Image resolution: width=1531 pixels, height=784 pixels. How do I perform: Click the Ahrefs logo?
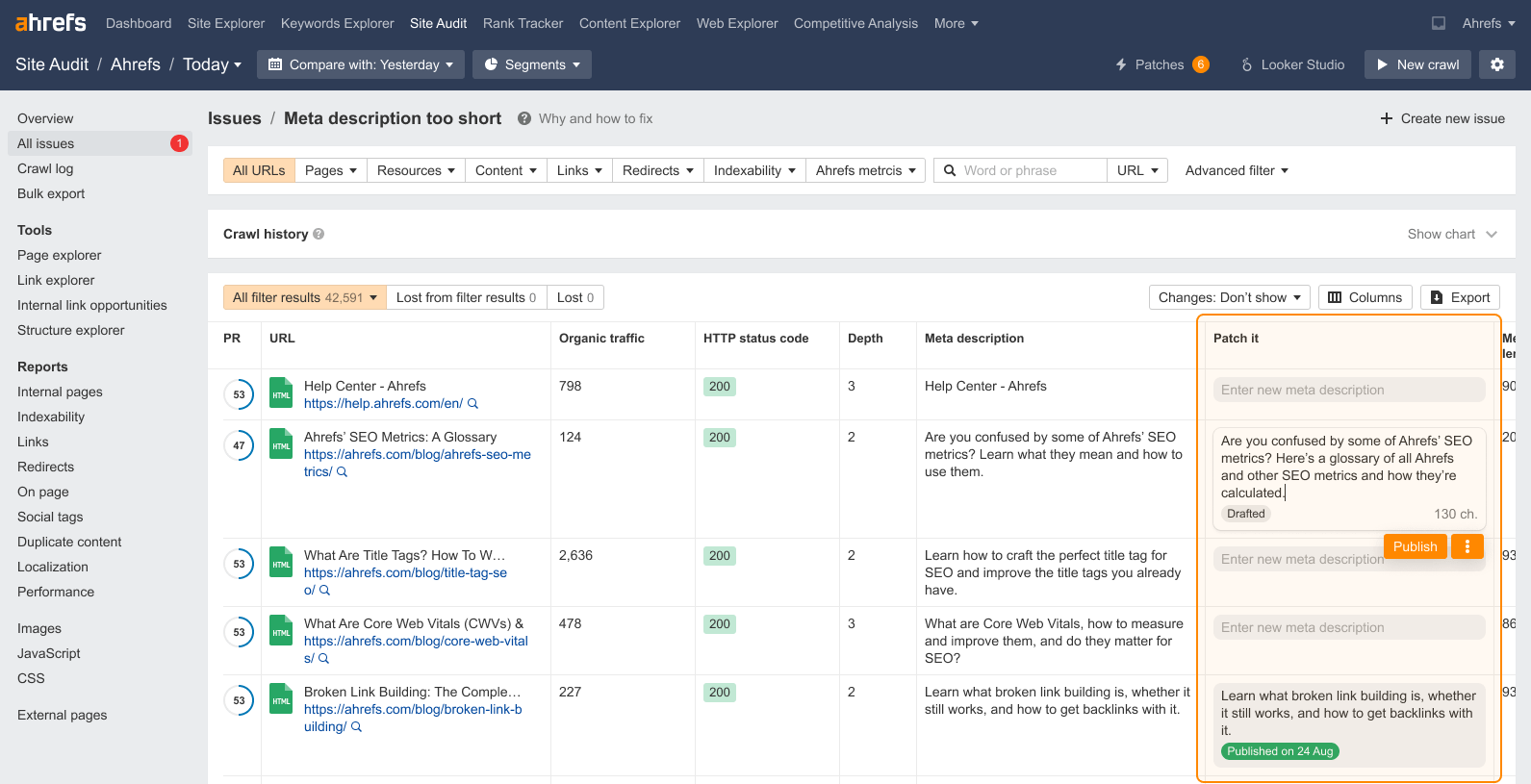click(x=51, y=23)
